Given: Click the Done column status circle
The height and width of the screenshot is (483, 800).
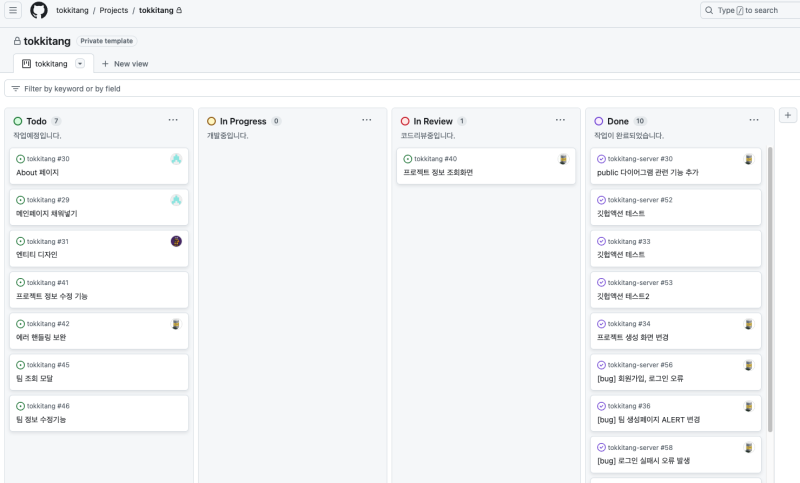Looking at the screenshot, I should (x=599, y=121).
